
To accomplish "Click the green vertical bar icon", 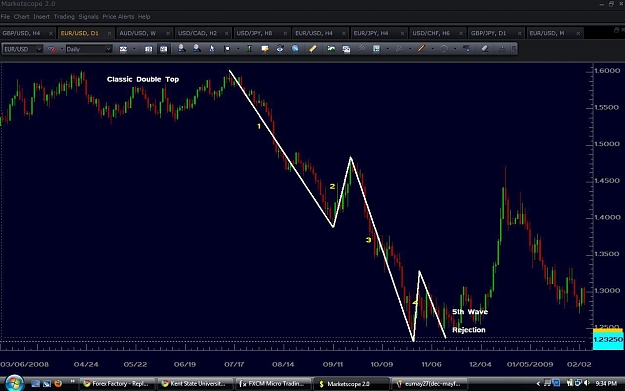I will click(250, 49).
